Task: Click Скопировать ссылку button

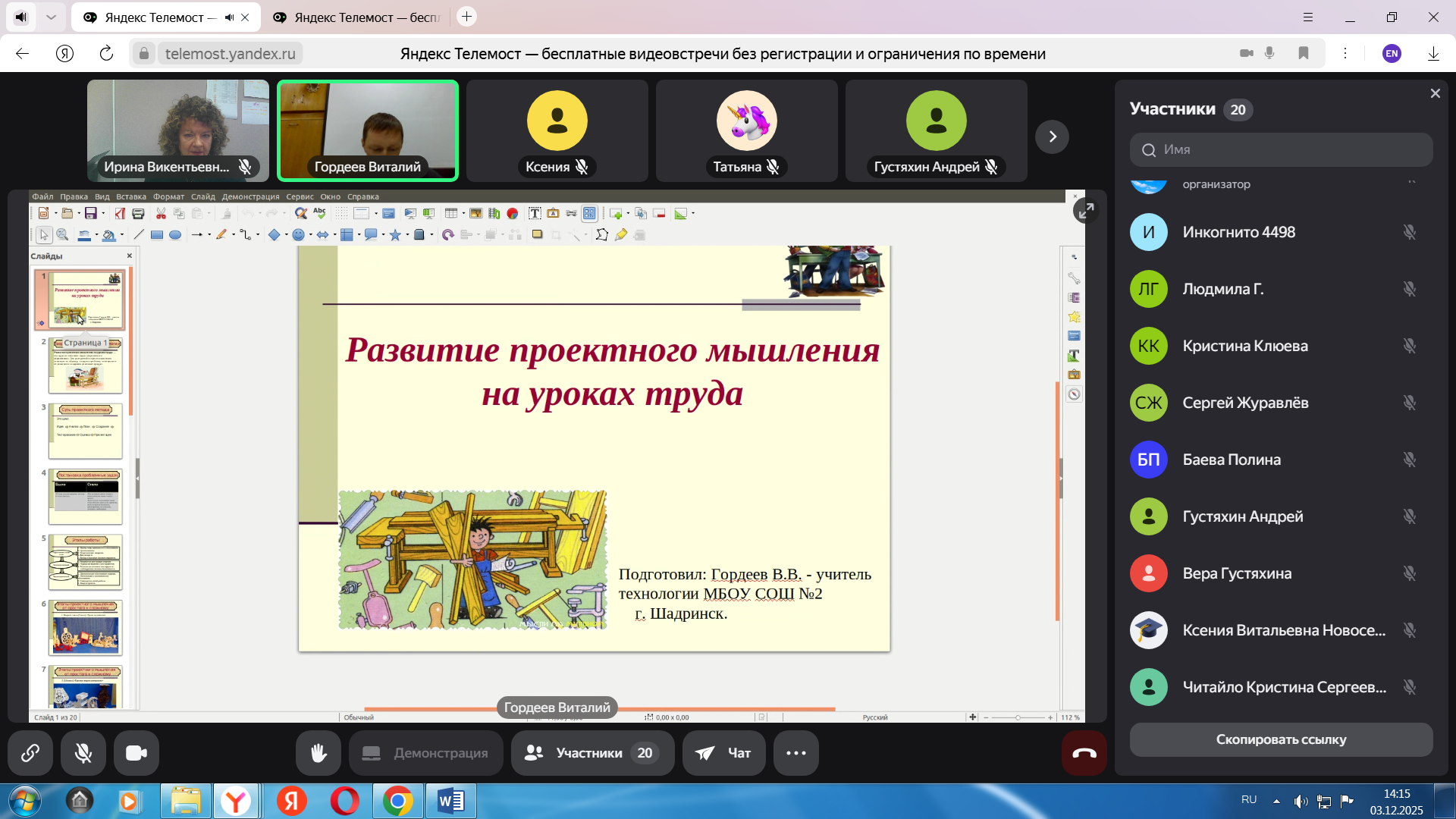Action: point(1281,739)
